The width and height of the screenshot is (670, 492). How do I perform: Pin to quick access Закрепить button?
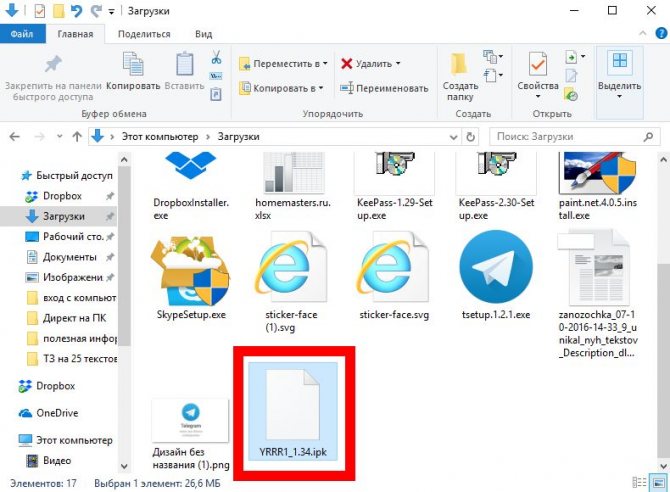click(53, 77)
